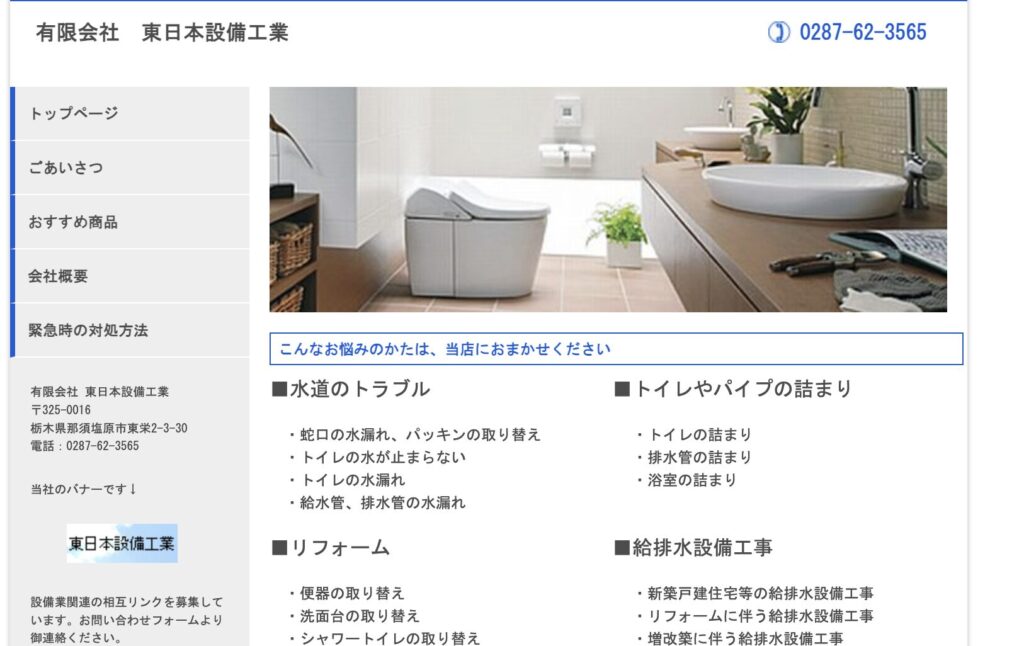Image resolution: width=1024 pixels, height=646 pixels.
Task: Go to the ごあいさつ page
Action: pos(130,167)
